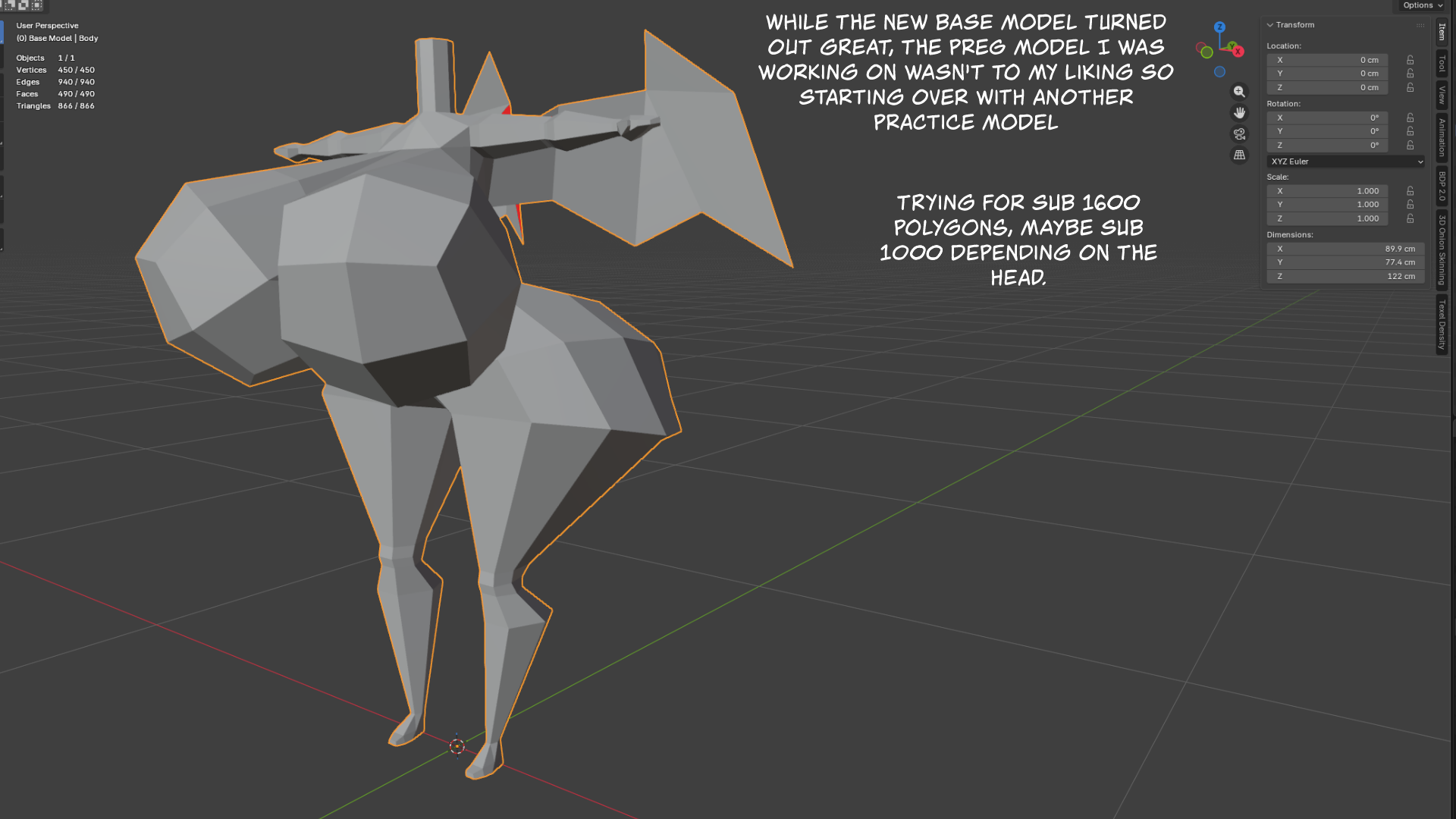This screenshot has height=819, width=1456.
Task: Toggle the camera view icon
Action: [x=1239, y=134]
